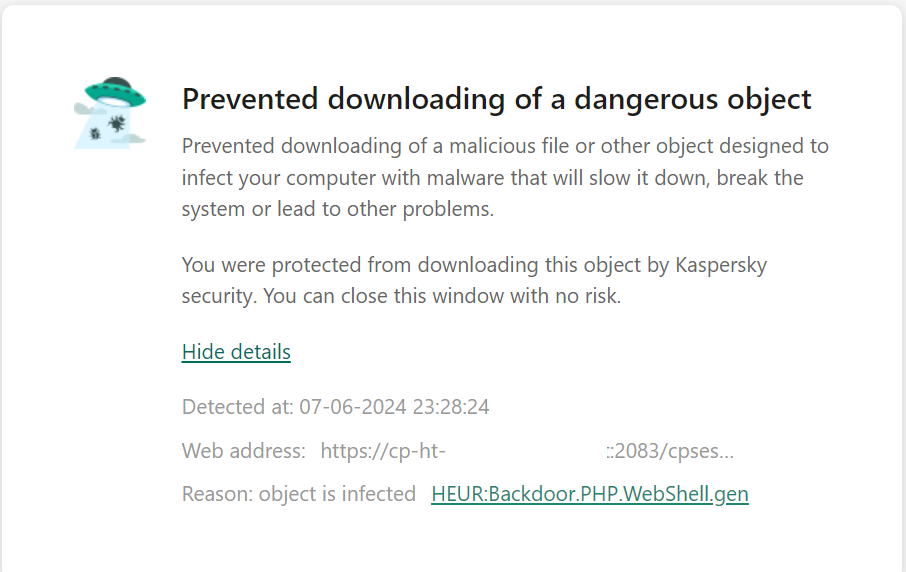
Task: Click the "Web address:" label
Action: coord(244,451)
